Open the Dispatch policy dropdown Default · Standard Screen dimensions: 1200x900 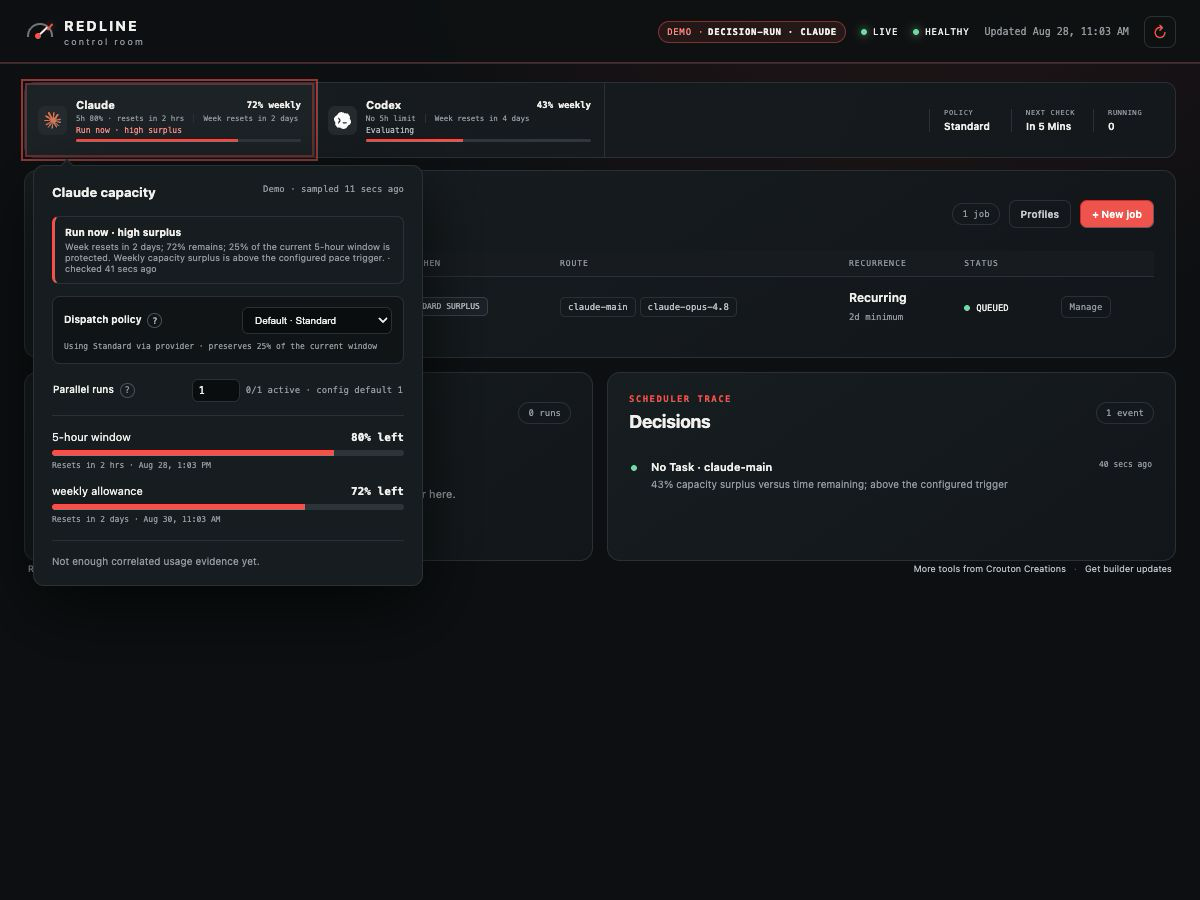pos(317,320)
